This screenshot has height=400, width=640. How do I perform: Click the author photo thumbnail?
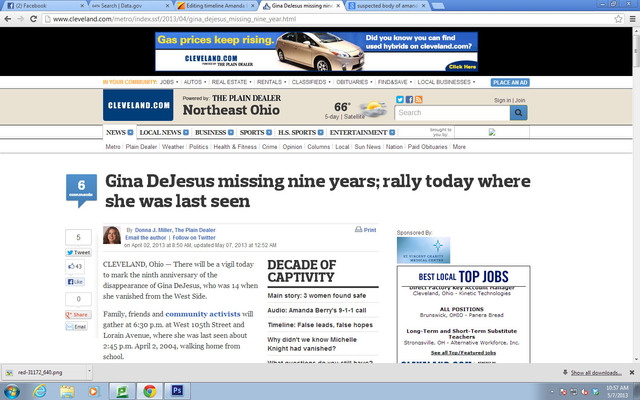point(112,235)
